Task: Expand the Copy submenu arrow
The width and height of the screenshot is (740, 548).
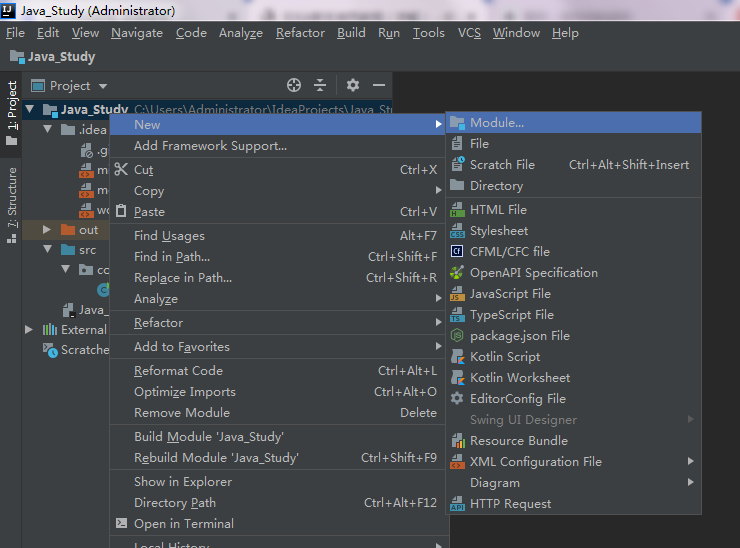Action: tap(438, 190)
